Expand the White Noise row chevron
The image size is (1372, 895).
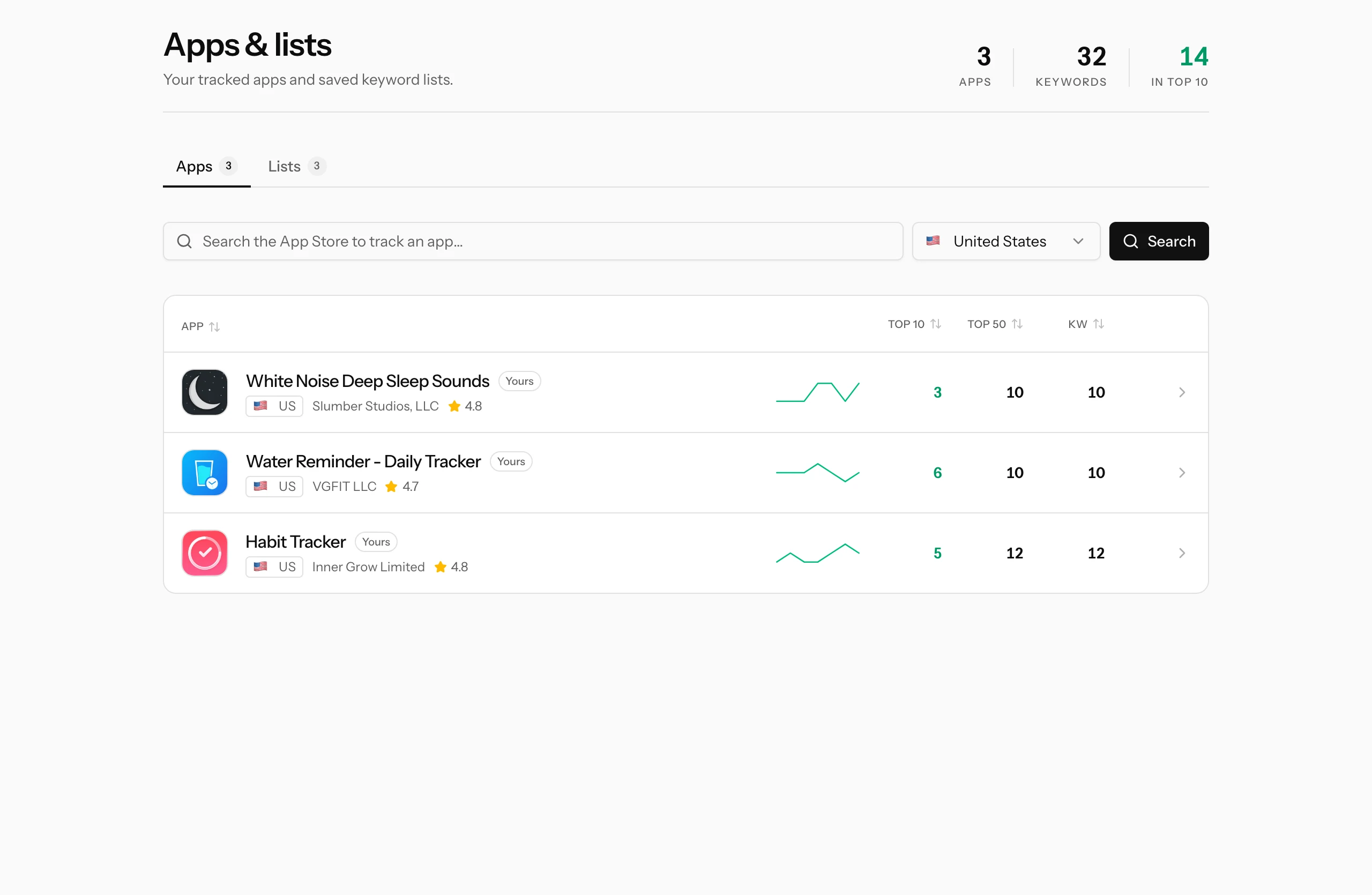pyautogui.click(x=1182, y=392)
